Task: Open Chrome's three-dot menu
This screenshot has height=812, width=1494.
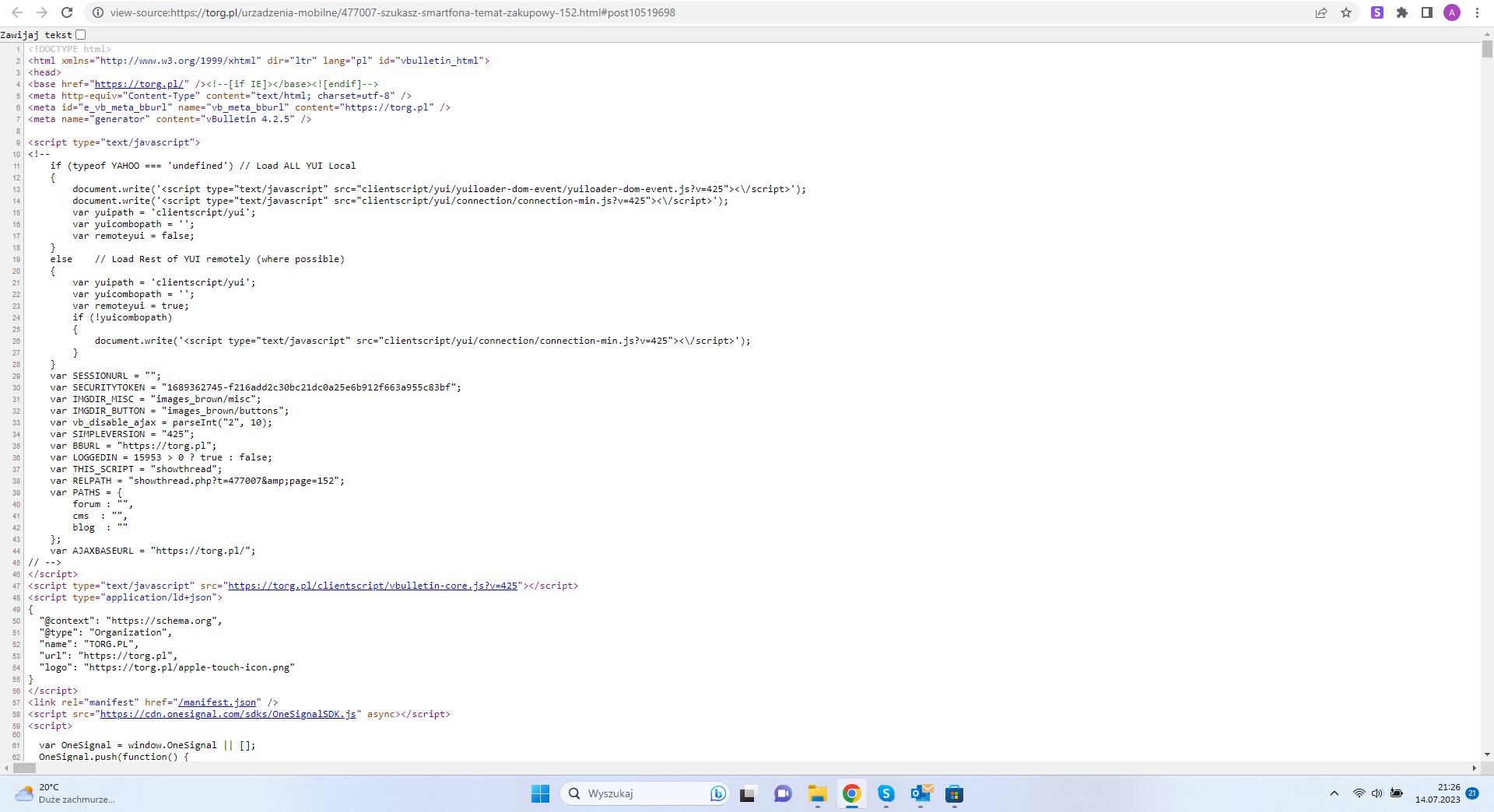Action: click(x=1477, y=12)
